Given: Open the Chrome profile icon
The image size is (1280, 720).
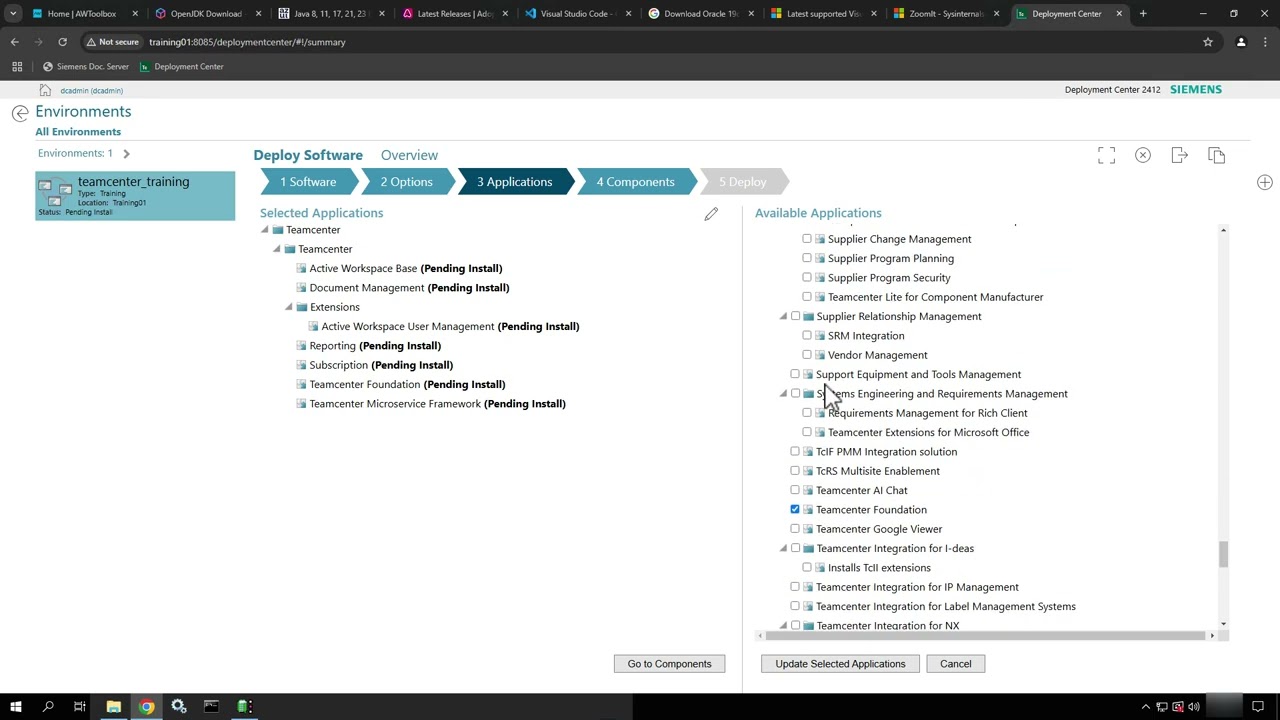Looking at the screenshot, I should [1241, 42].
